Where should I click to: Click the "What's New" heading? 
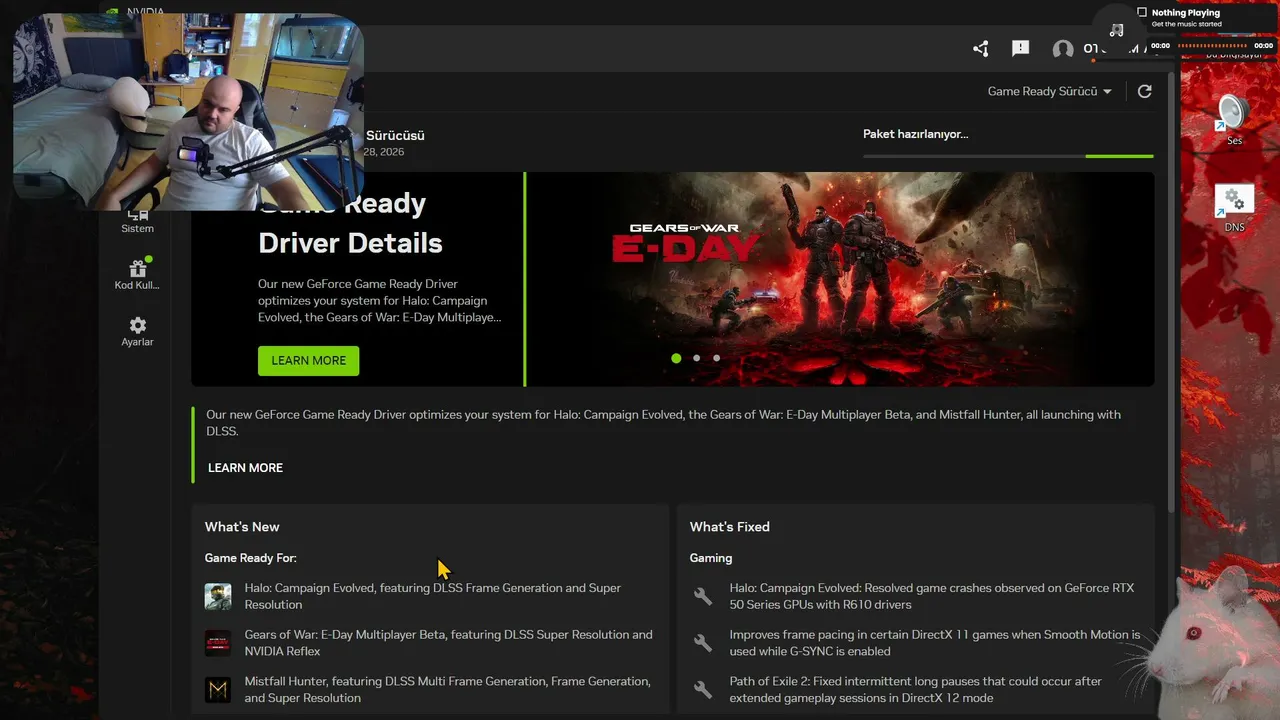click(242, 527)
